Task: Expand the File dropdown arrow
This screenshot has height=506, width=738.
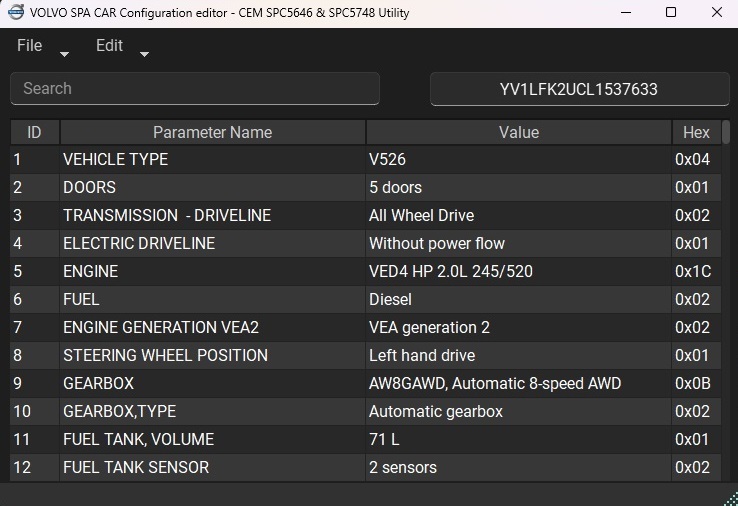Action: [x=64, y=54]
